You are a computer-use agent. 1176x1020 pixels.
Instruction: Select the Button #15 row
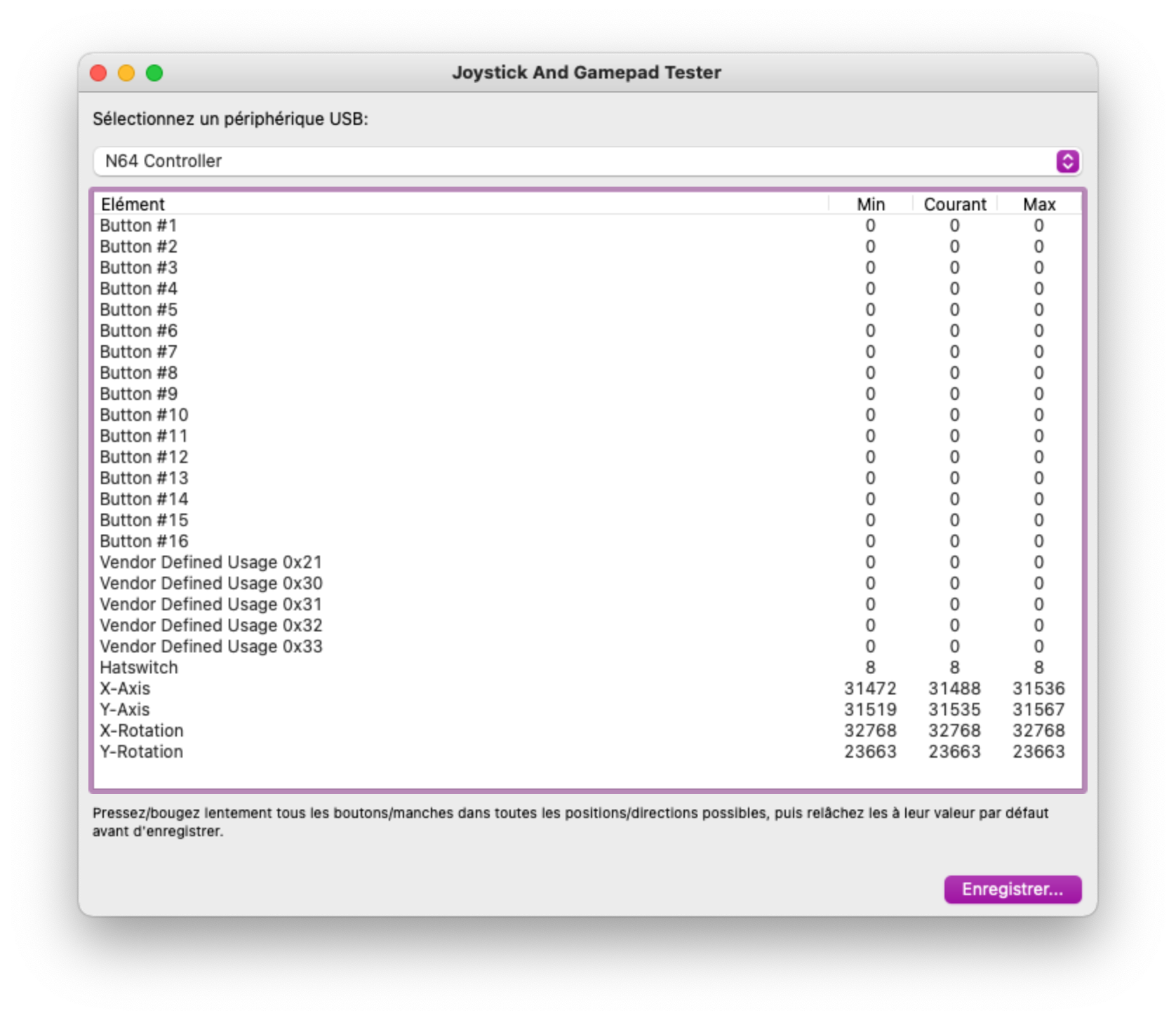tap(588, 520)
